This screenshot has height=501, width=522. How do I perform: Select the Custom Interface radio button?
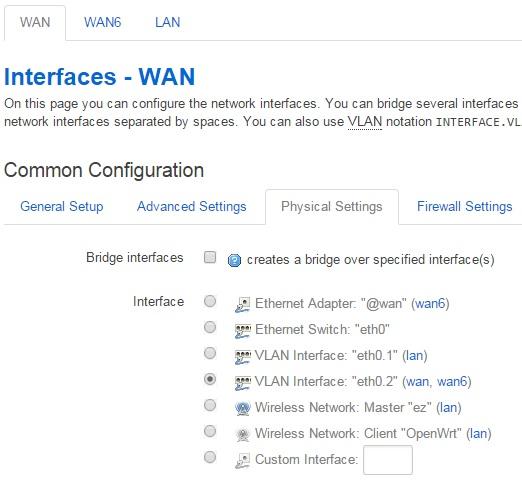click(x=210, y=457)
